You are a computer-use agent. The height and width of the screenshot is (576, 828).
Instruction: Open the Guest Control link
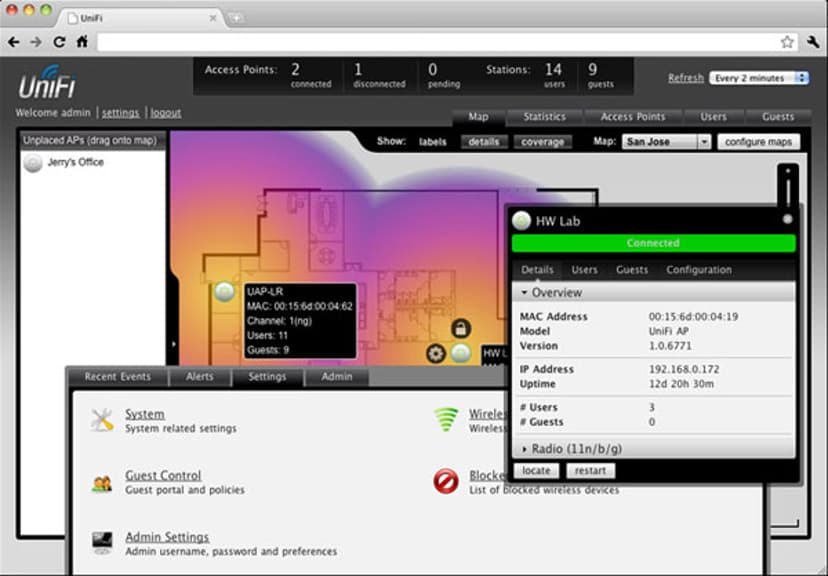163,475
